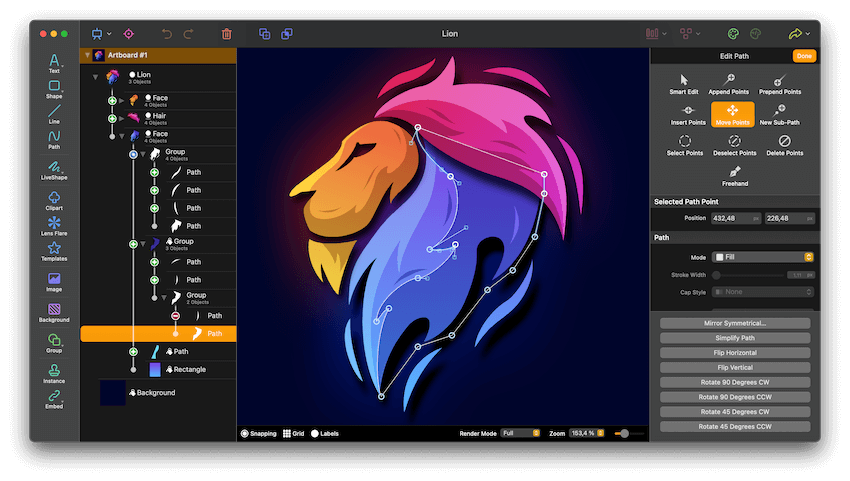Toggle the Grid display
850x481 pixels.
293,434
